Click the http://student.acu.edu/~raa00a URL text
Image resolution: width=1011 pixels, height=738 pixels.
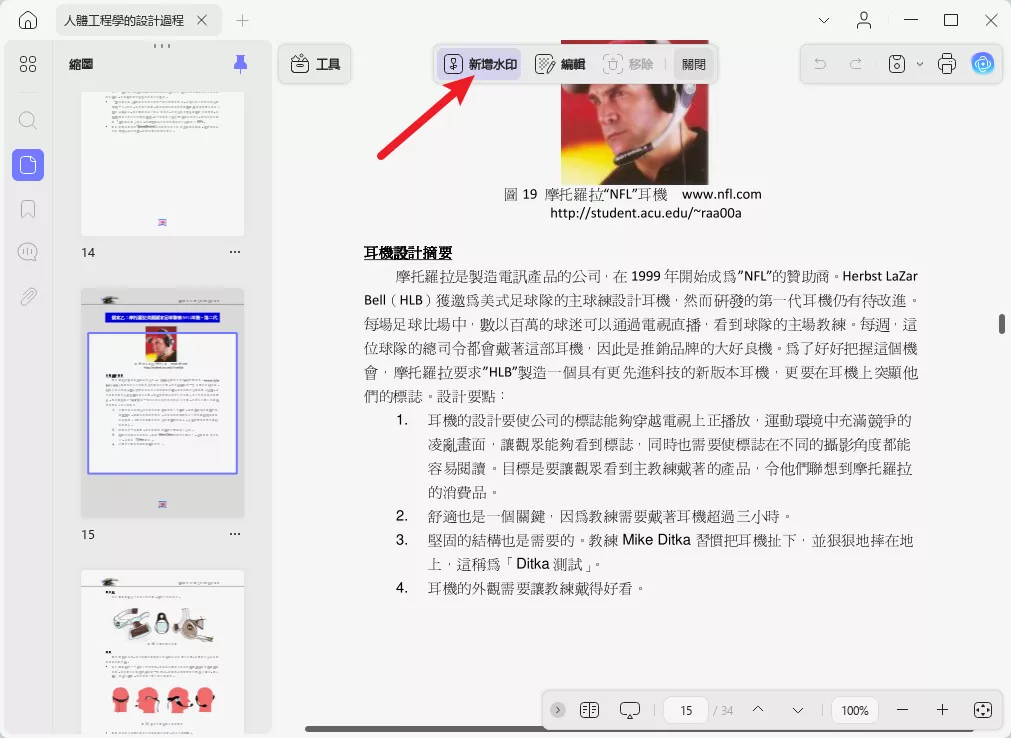(x=645, y=213)
